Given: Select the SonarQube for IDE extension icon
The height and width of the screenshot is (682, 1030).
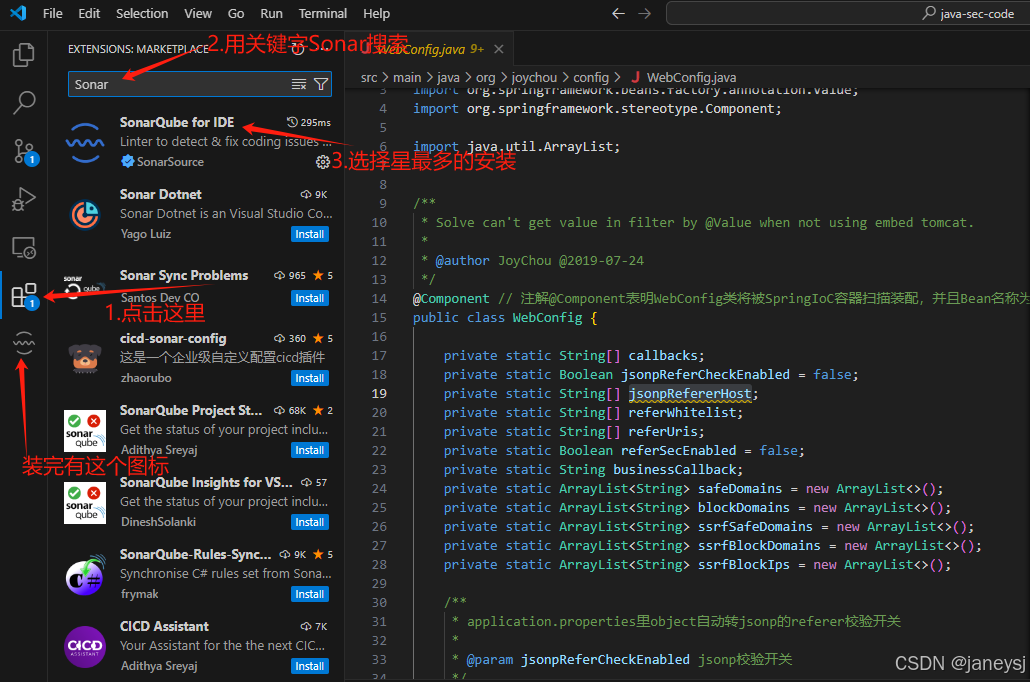Looking at the screenshot, I should pos(85,143).
